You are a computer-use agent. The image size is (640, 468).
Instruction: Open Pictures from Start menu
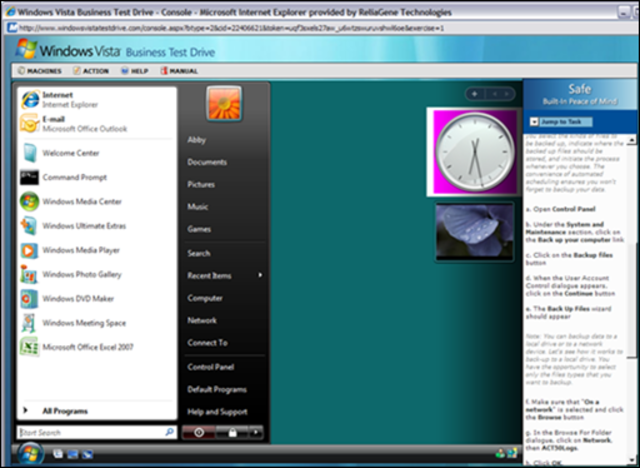(x=201, y=184)
